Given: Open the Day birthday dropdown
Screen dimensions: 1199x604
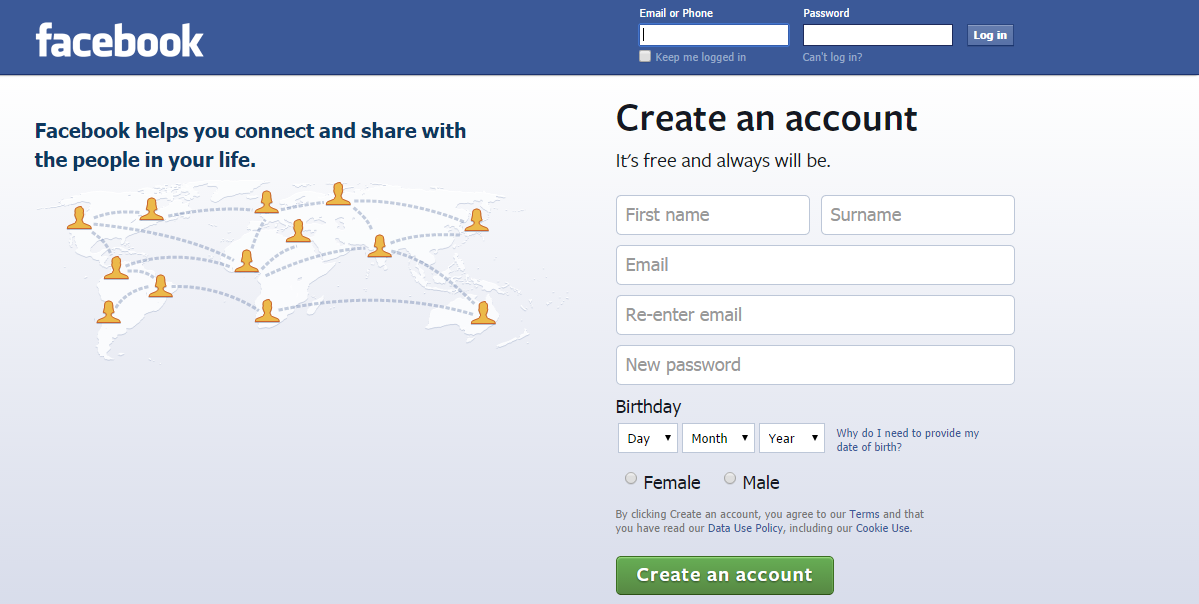Looking at the screenshot, I should [648, 438].
